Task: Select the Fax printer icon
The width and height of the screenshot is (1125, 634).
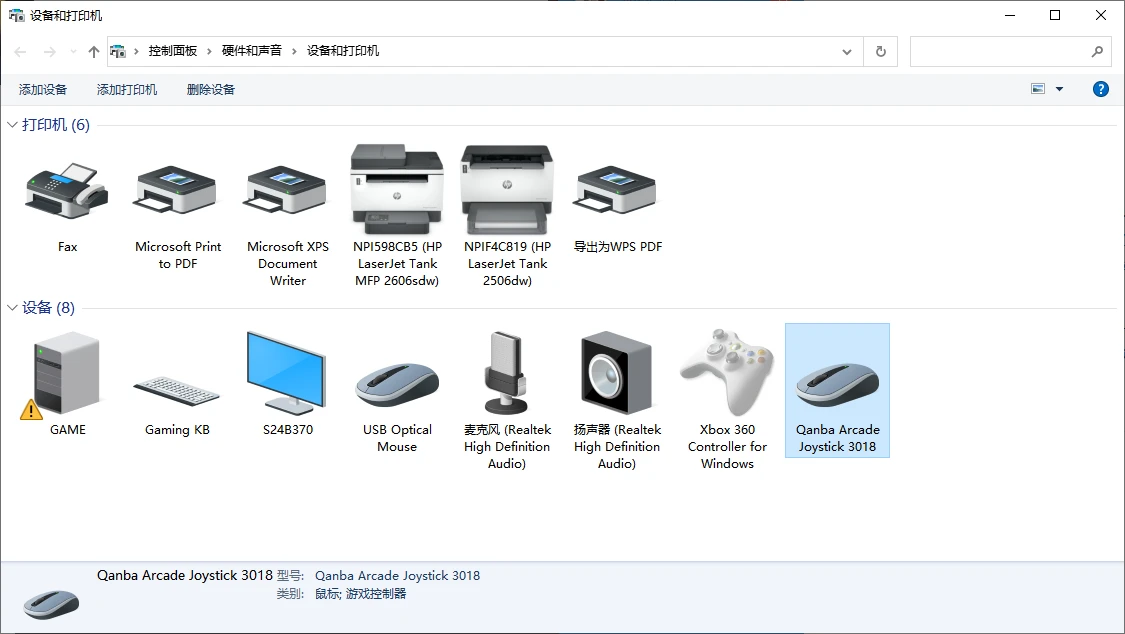Action: (x=67, y=191)
